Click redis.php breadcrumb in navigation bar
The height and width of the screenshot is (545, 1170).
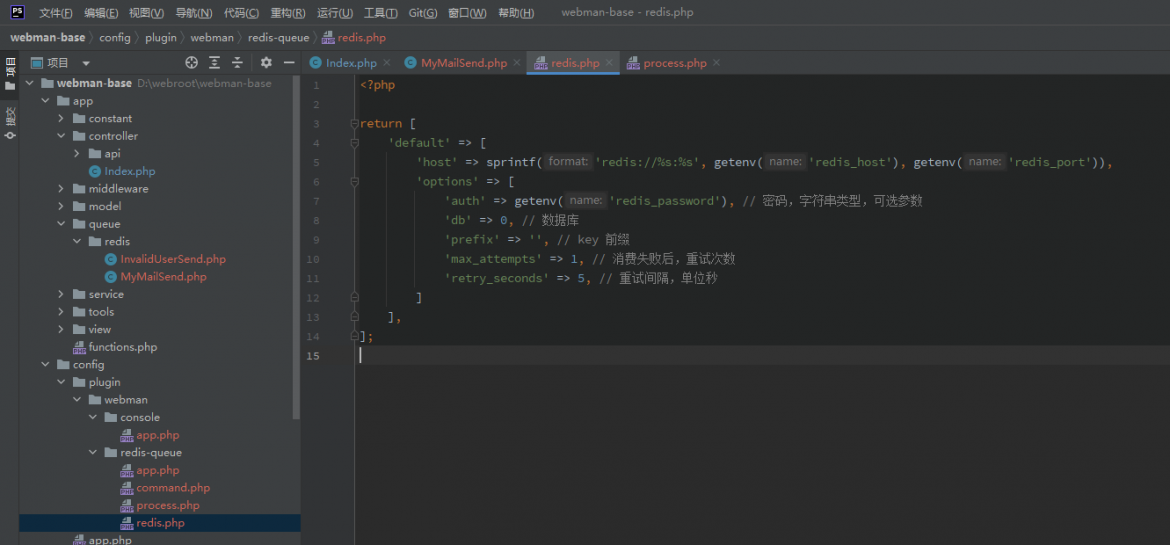coord(354,37)
